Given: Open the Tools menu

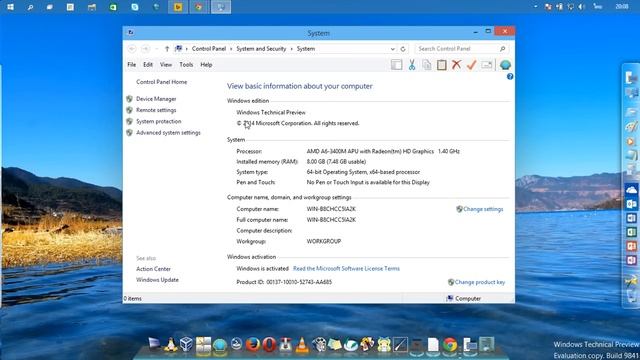Looking at the screenshot, I should tap(186, 65).
